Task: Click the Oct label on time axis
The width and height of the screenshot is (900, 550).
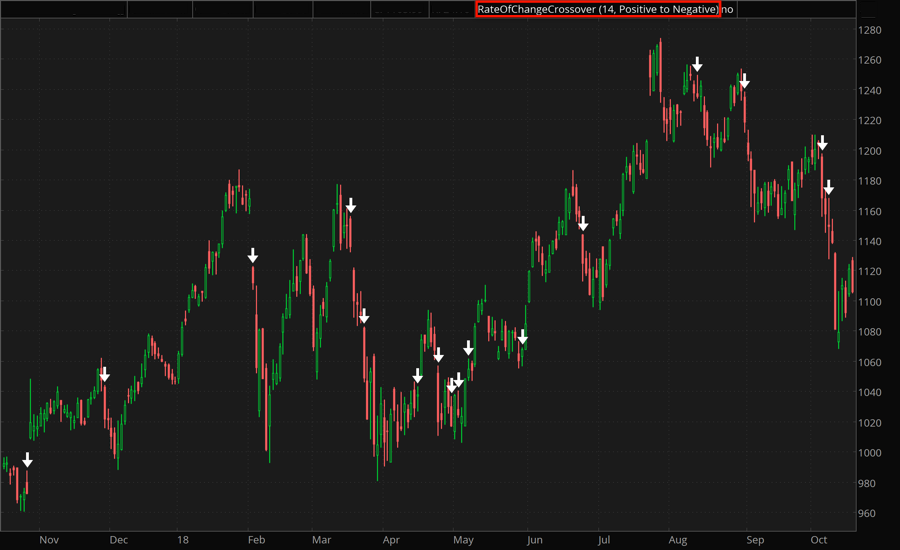Action: (820, 540)
